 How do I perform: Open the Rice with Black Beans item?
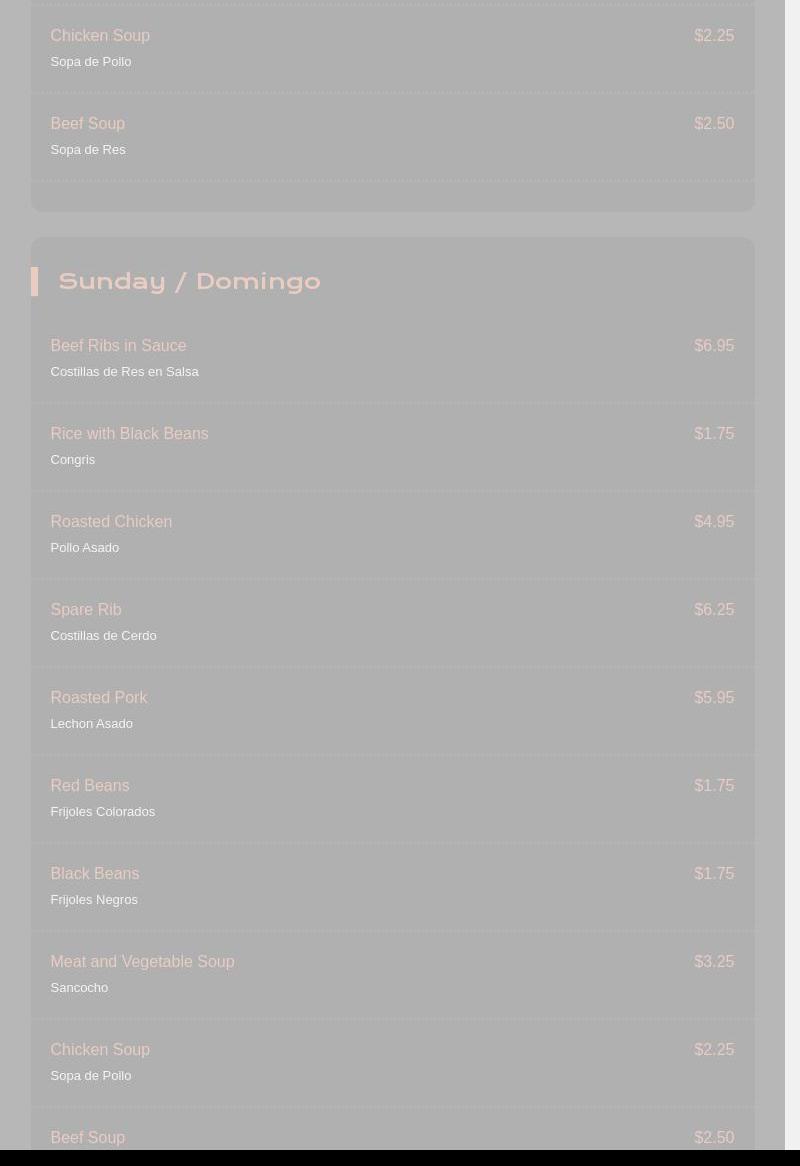click(129, 434)
